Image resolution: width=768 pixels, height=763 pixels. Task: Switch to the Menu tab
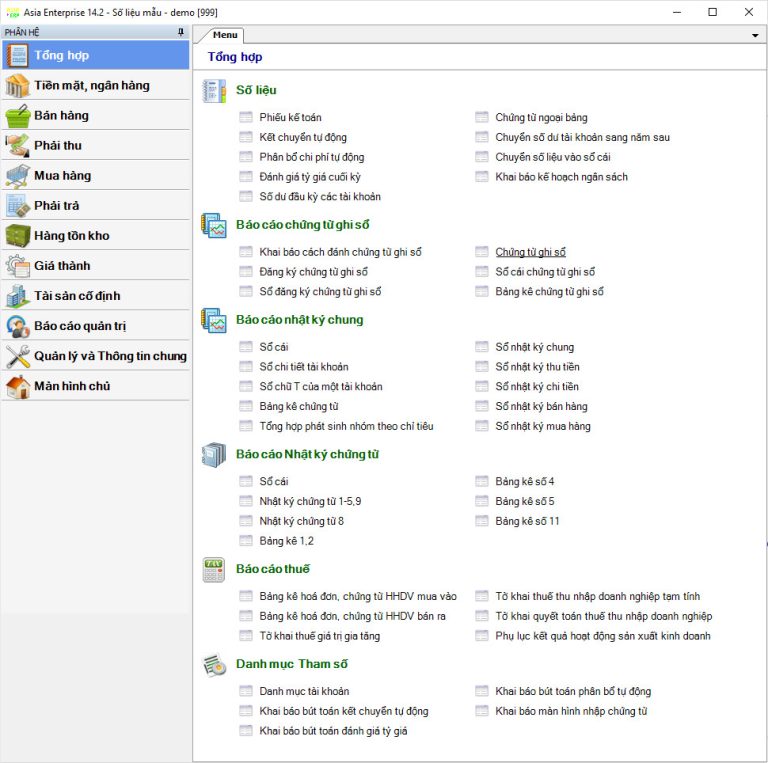click(x=225, y=35)
